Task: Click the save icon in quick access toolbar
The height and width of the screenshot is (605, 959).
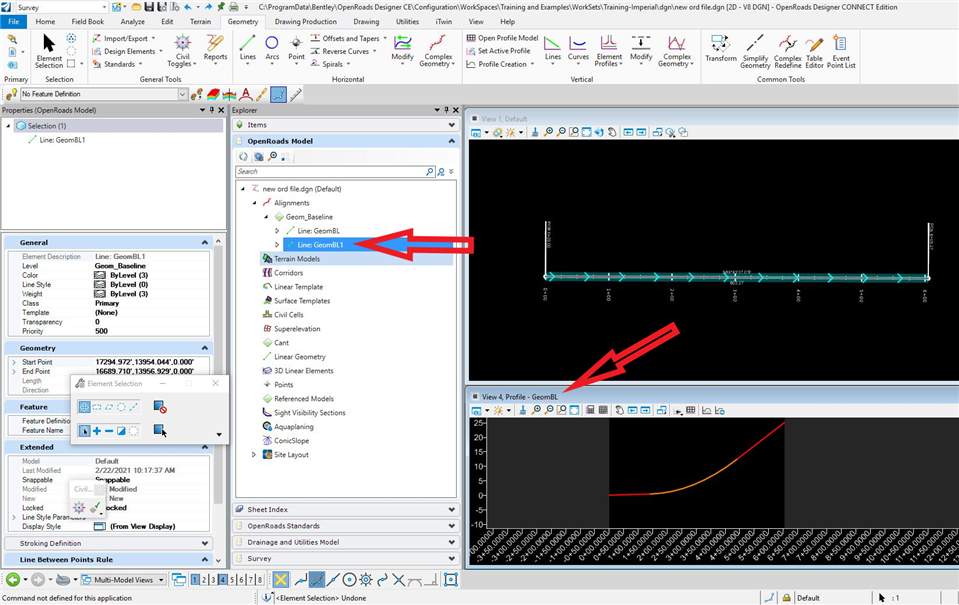Action: click(149, 7)
